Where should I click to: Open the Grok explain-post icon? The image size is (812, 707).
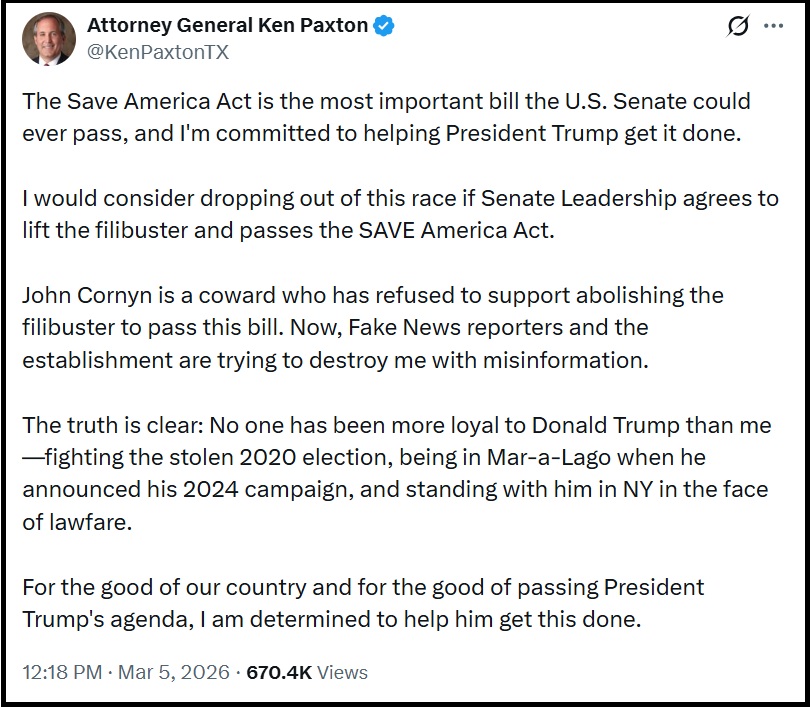738,27
